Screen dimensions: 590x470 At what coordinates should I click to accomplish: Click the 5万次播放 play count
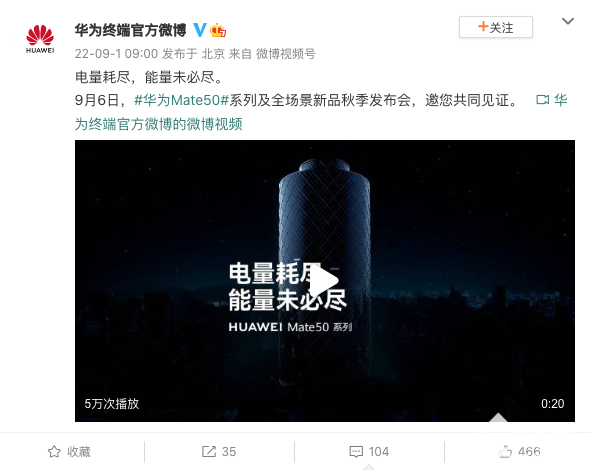pos(112,404)
